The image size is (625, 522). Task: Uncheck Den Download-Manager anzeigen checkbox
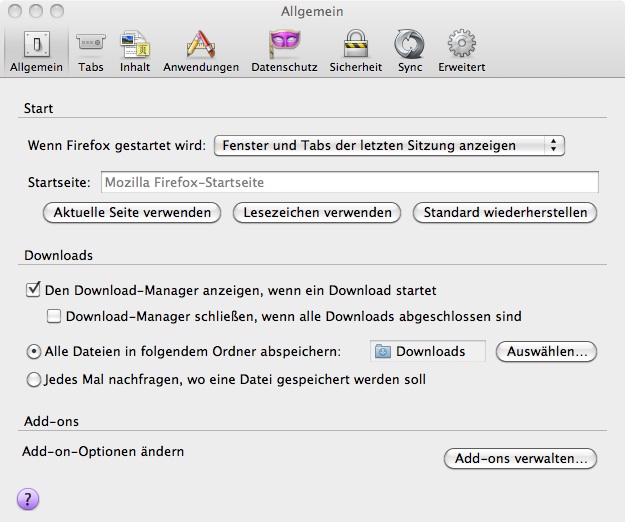(33, 290)
